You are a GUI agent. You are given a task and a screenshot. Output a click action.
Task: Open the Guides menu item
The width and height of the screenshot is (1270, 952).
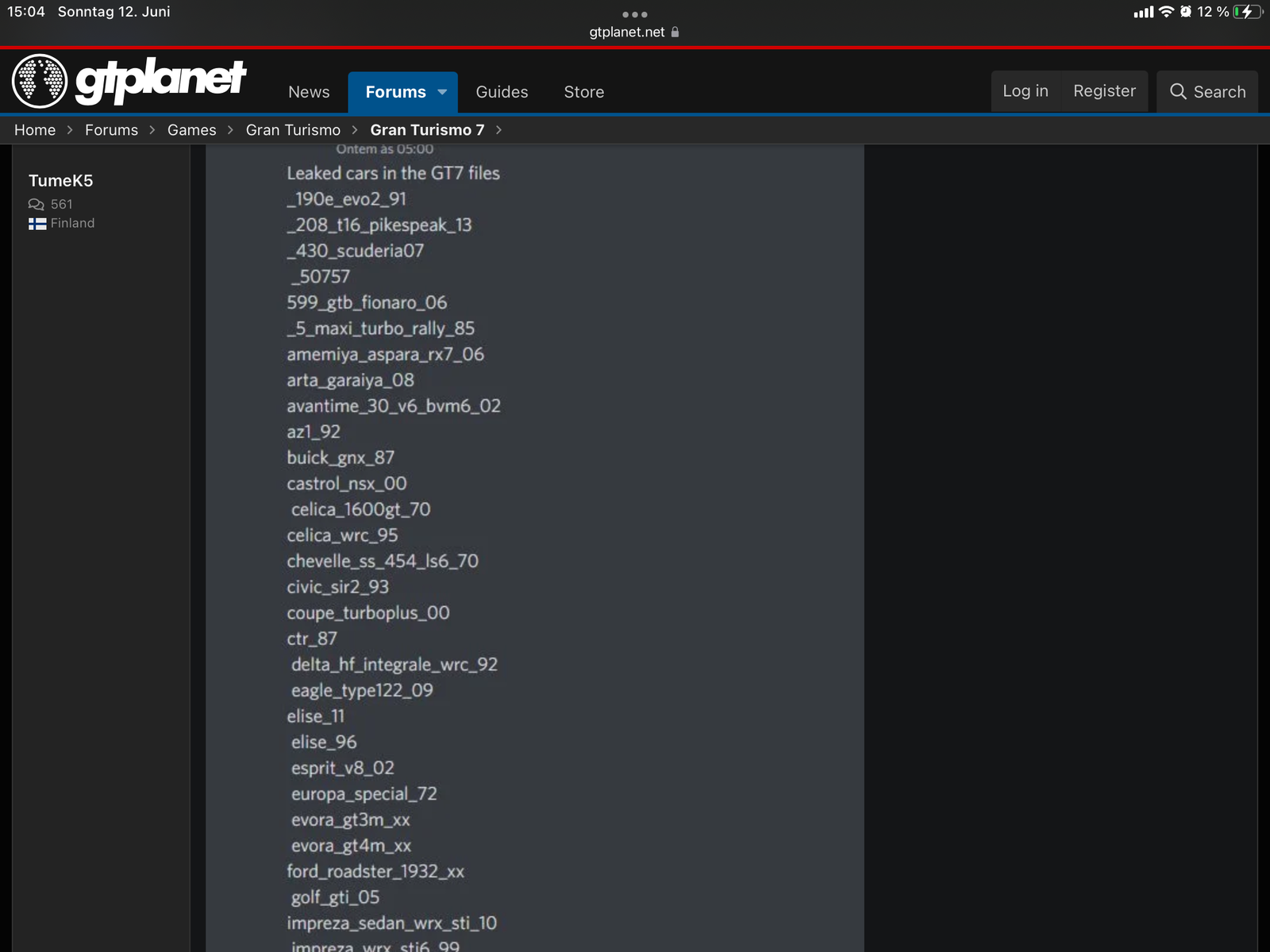[502, 92]
